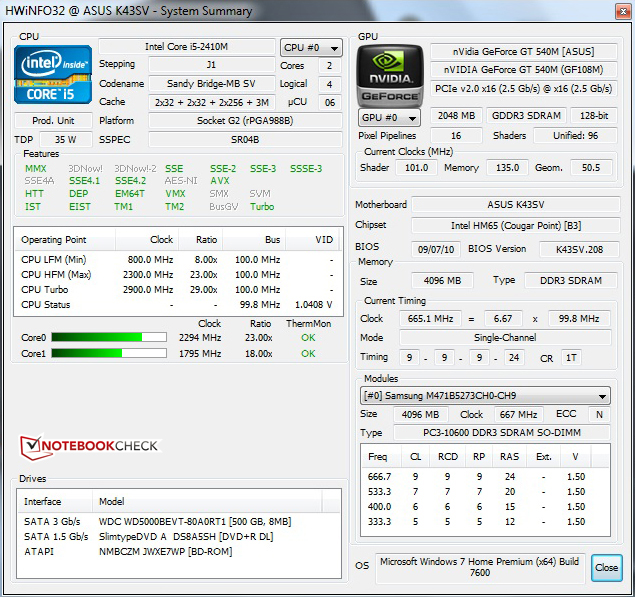Click the Windows 7 Home Premium OS field

pos(480,567)
